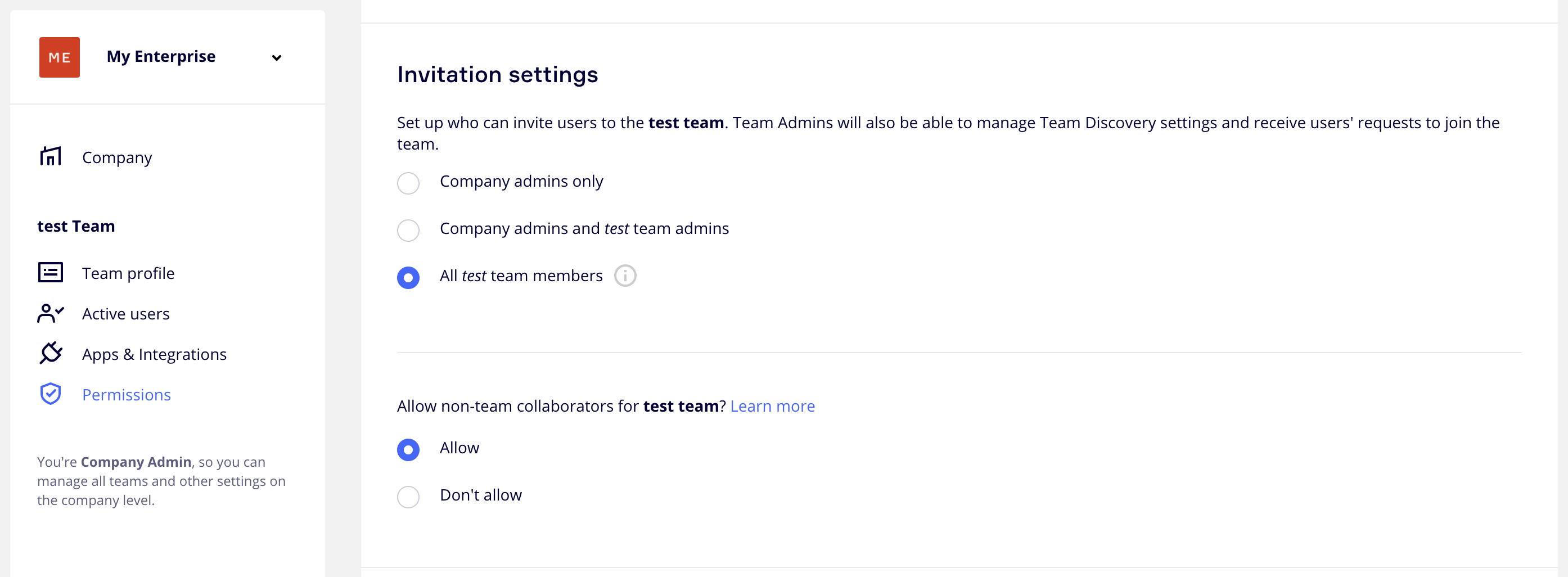Click the Permissions shield icon
The width and height of the screenshot is (1568, 577).
click(51, 394)
